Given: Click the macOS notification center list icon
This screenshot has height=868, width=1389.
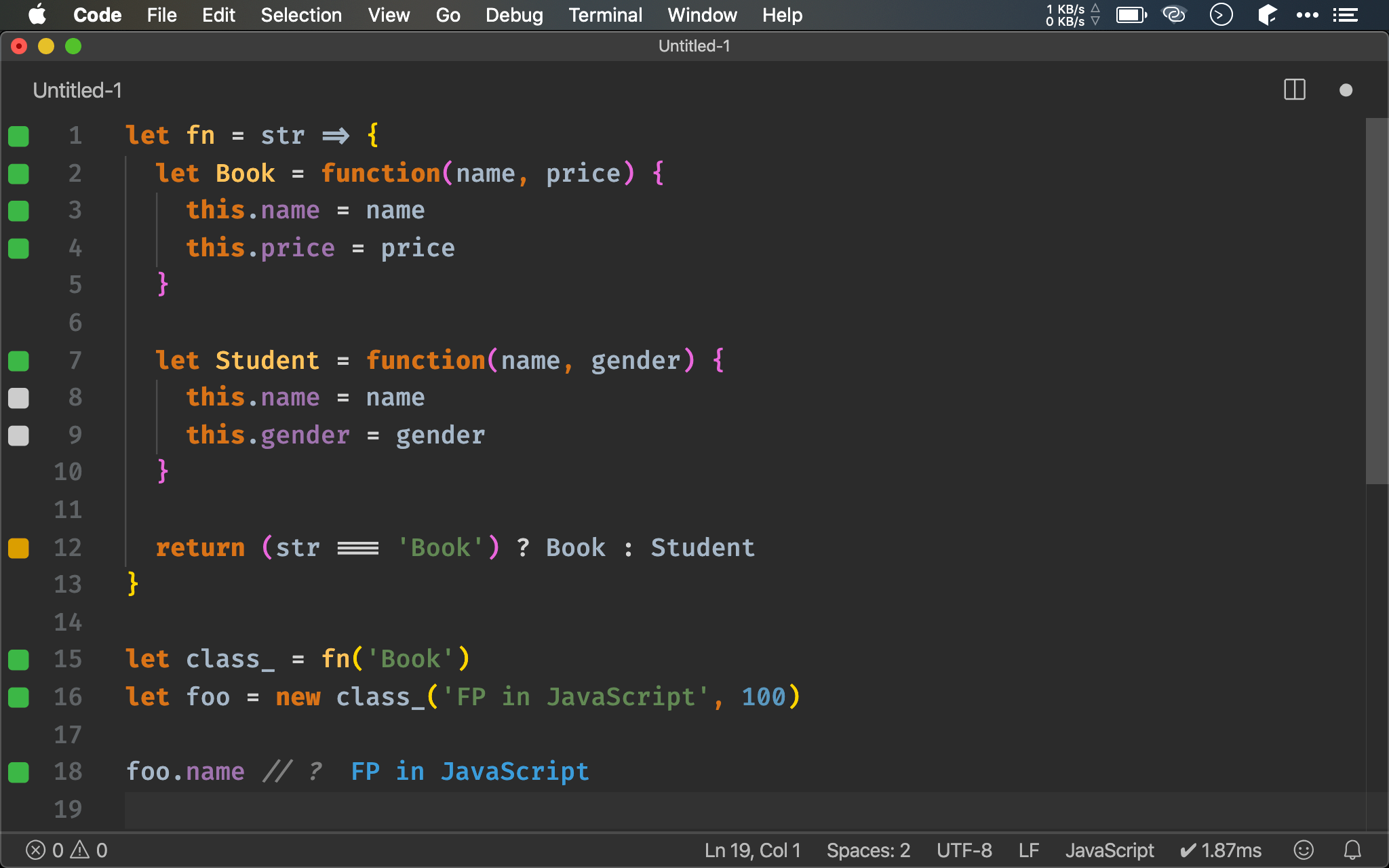Looking at the screenshot, I should click(x=1345, y=15).
